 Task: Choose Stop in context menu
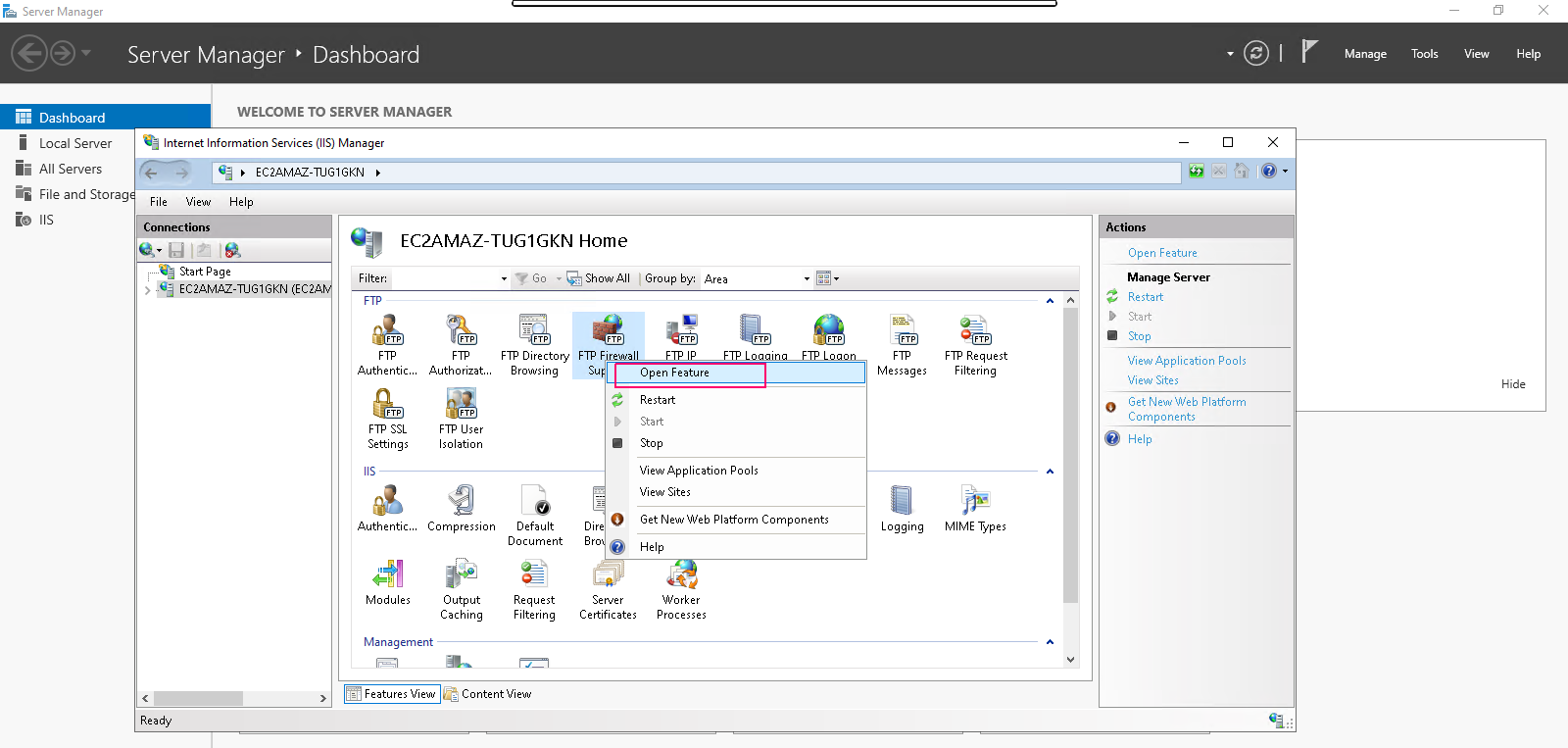click(x=736, y=443)
